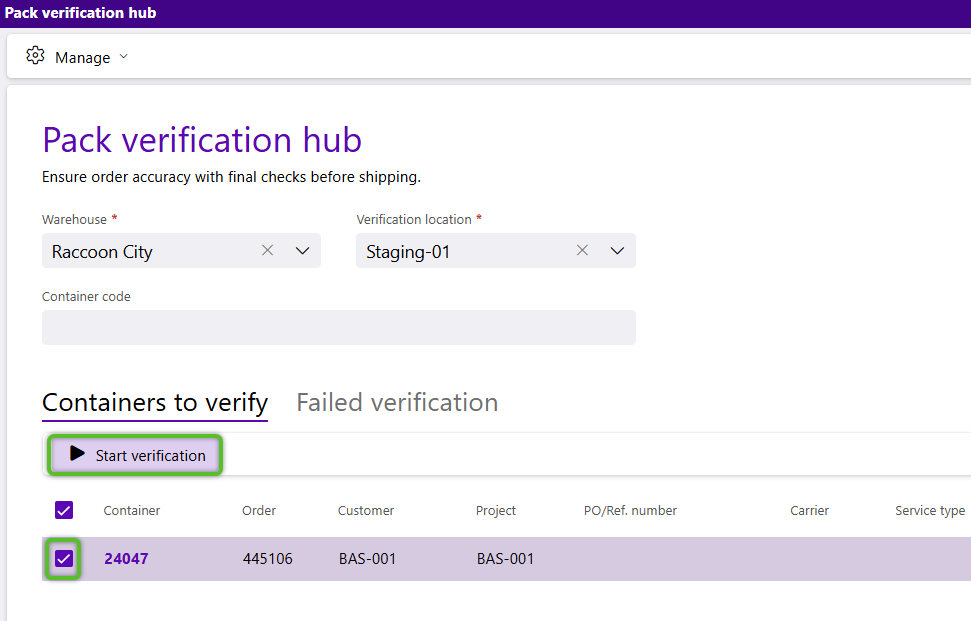
Task: Sort by the Order column header
Action: click(259, 510)
